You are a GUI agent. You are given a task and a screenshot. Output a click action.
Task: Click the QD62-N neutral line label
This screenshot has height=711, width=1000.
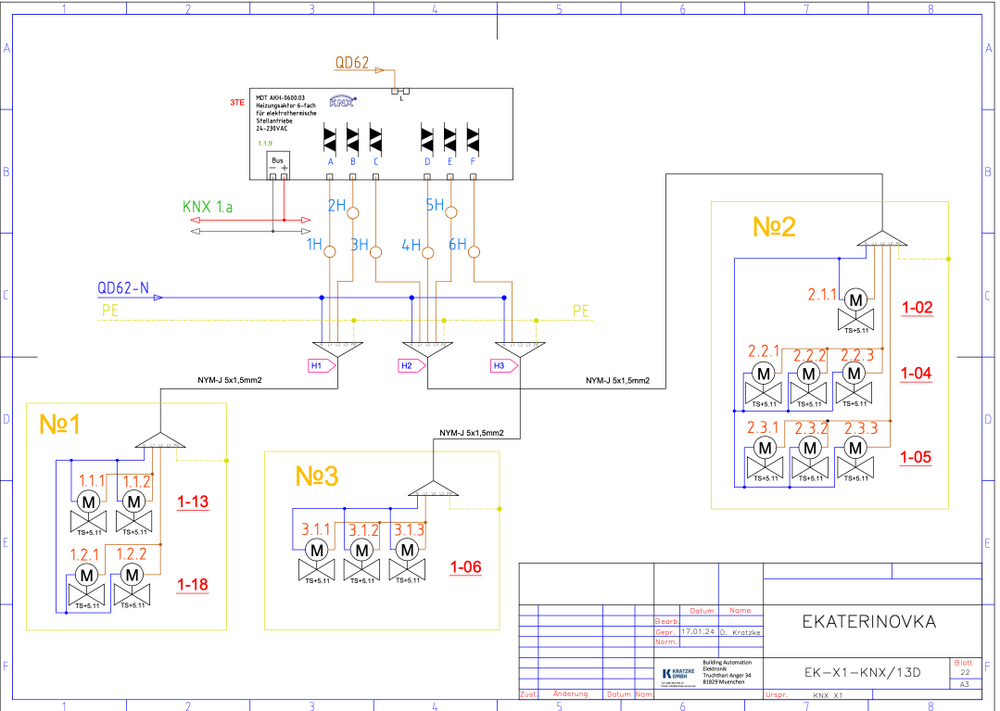click(123, 288)
